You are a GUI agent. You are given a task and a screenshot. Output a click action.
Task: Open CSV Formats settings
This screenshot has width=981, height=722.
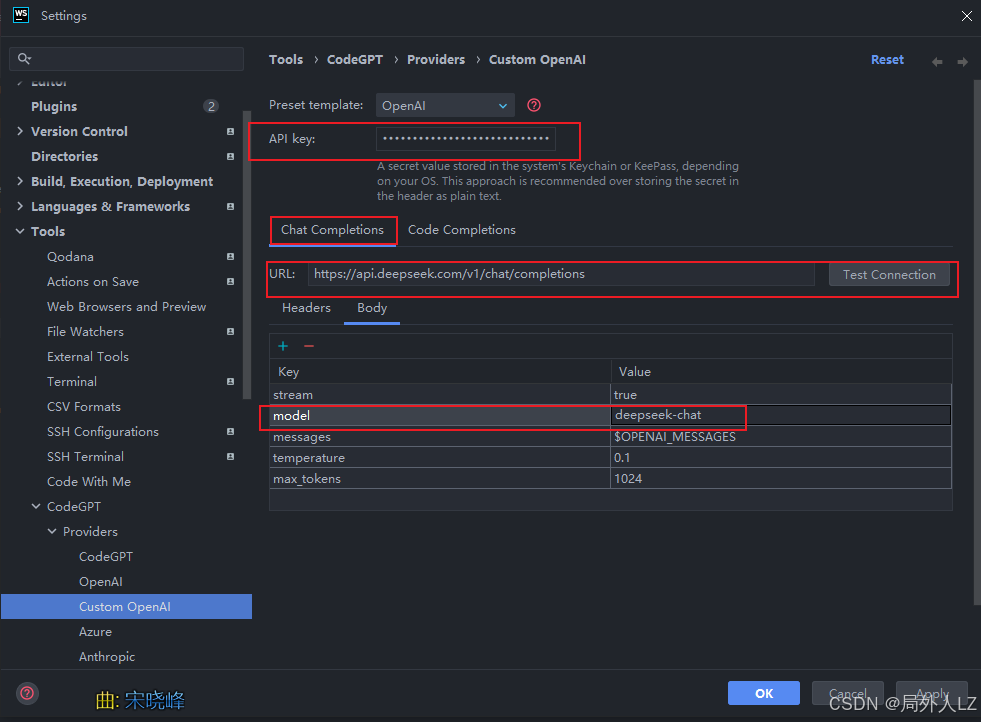pyautogui.click(x=84, y=407)
